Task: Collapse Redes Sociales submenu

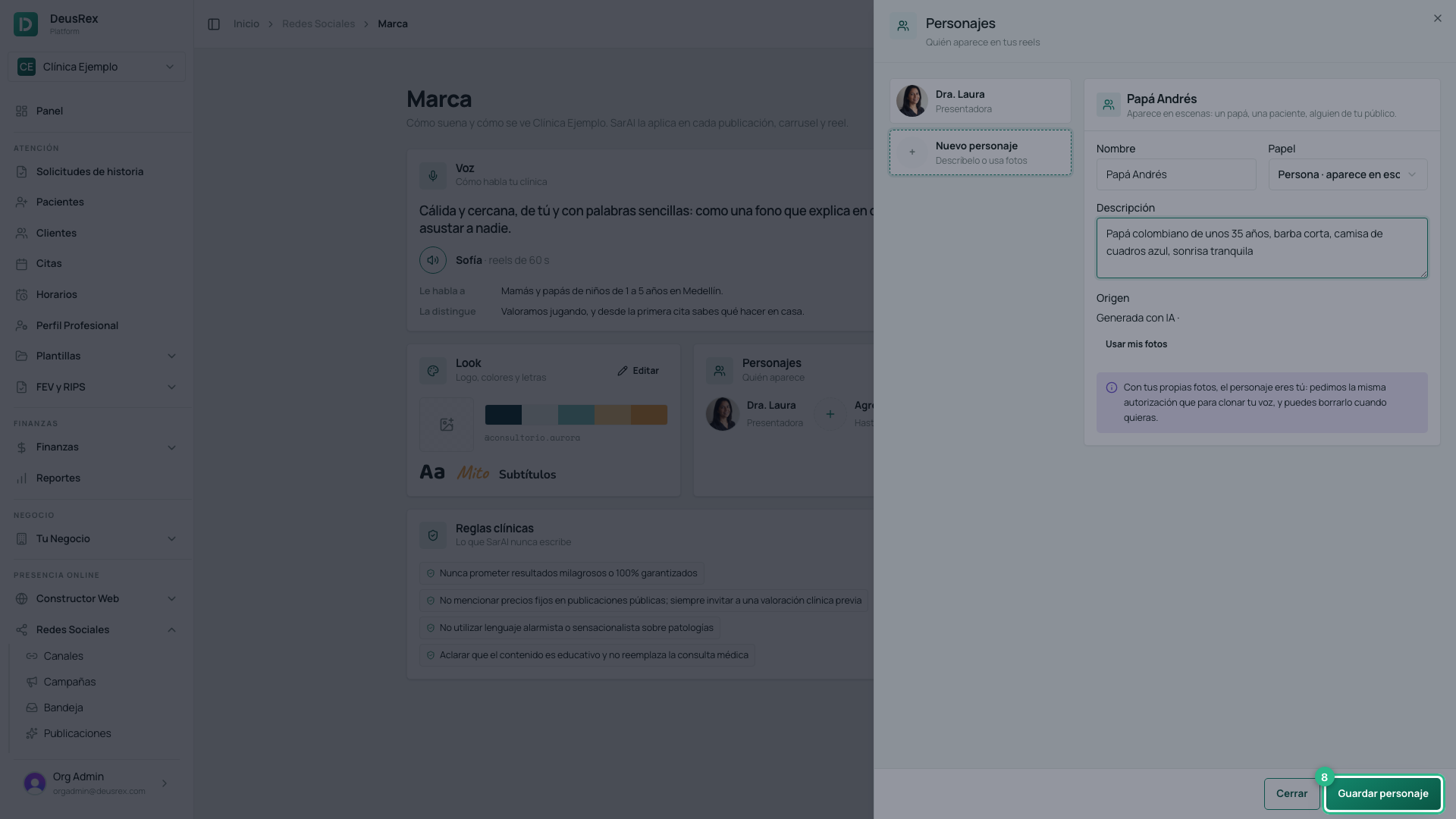Action: [96, 629]
